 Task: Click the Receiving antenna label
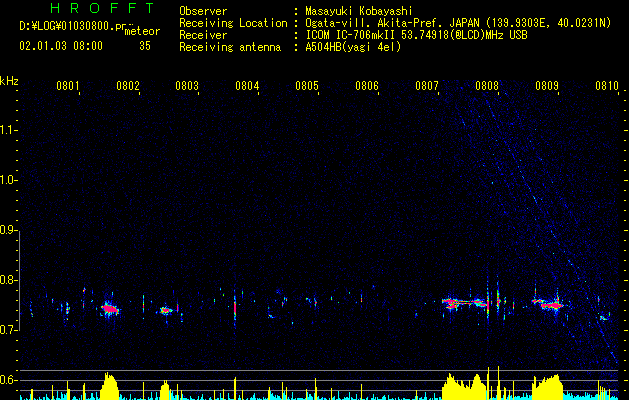230,47
